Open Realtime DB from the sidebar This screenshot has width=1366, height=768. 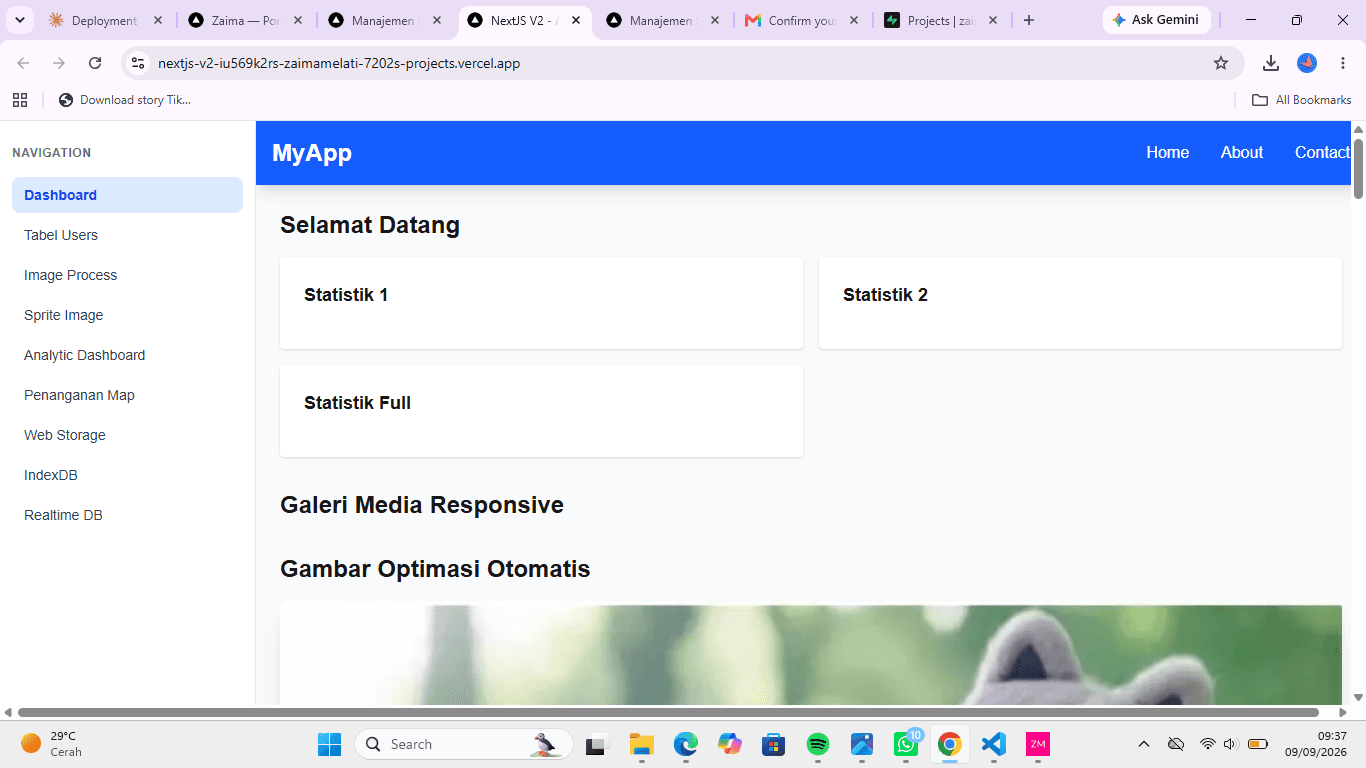pos(127,515)
